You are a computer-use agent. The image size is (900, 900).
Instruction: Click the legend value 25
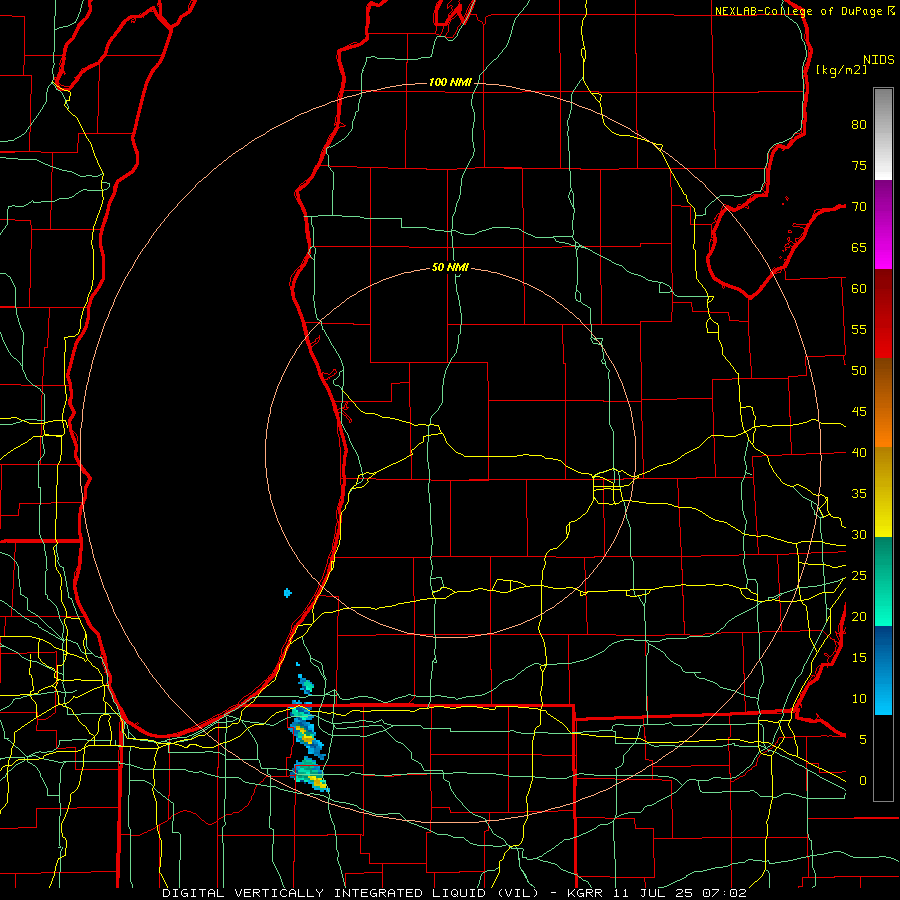859,576
